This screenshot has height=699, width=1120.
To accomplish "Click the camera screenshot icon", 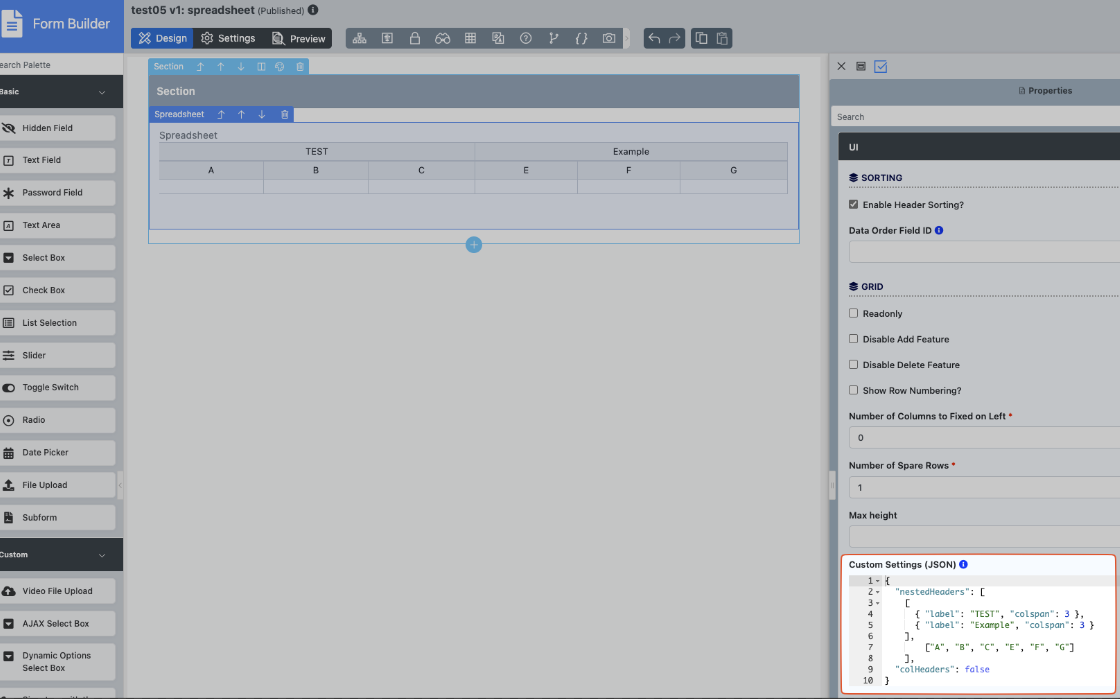I will point(609,38).
